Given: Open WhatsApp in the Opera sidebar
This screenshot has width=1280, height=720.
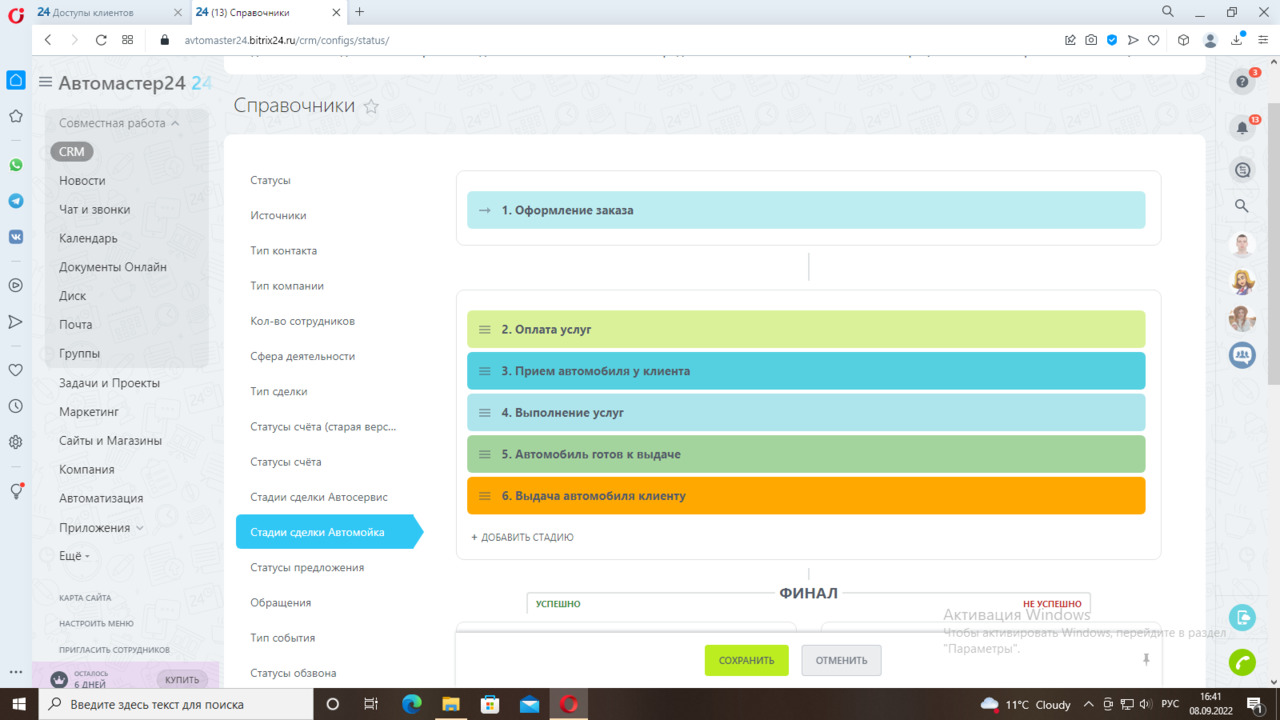Looking at the screenshot, I should (x=16, y=165).
